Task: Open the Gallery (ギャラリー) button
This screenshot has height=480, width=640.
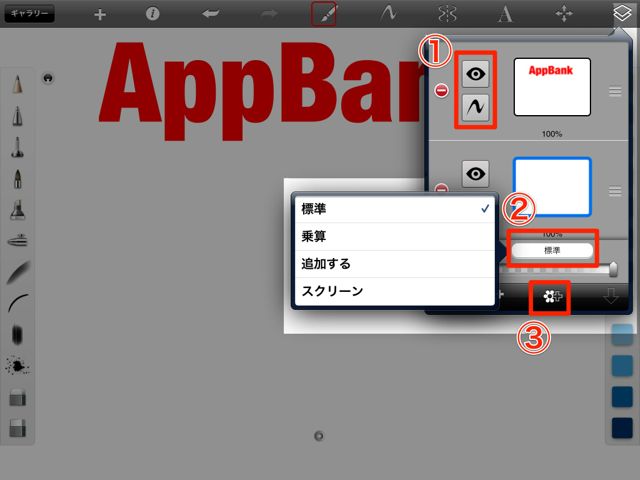Action: click(x=29, y=13)
